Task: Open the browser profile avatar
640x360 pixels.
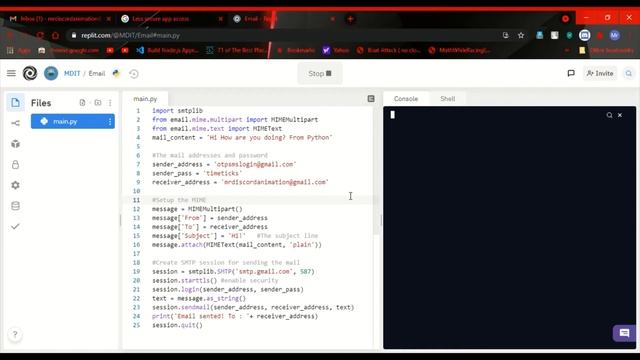Action: (614, 36)
